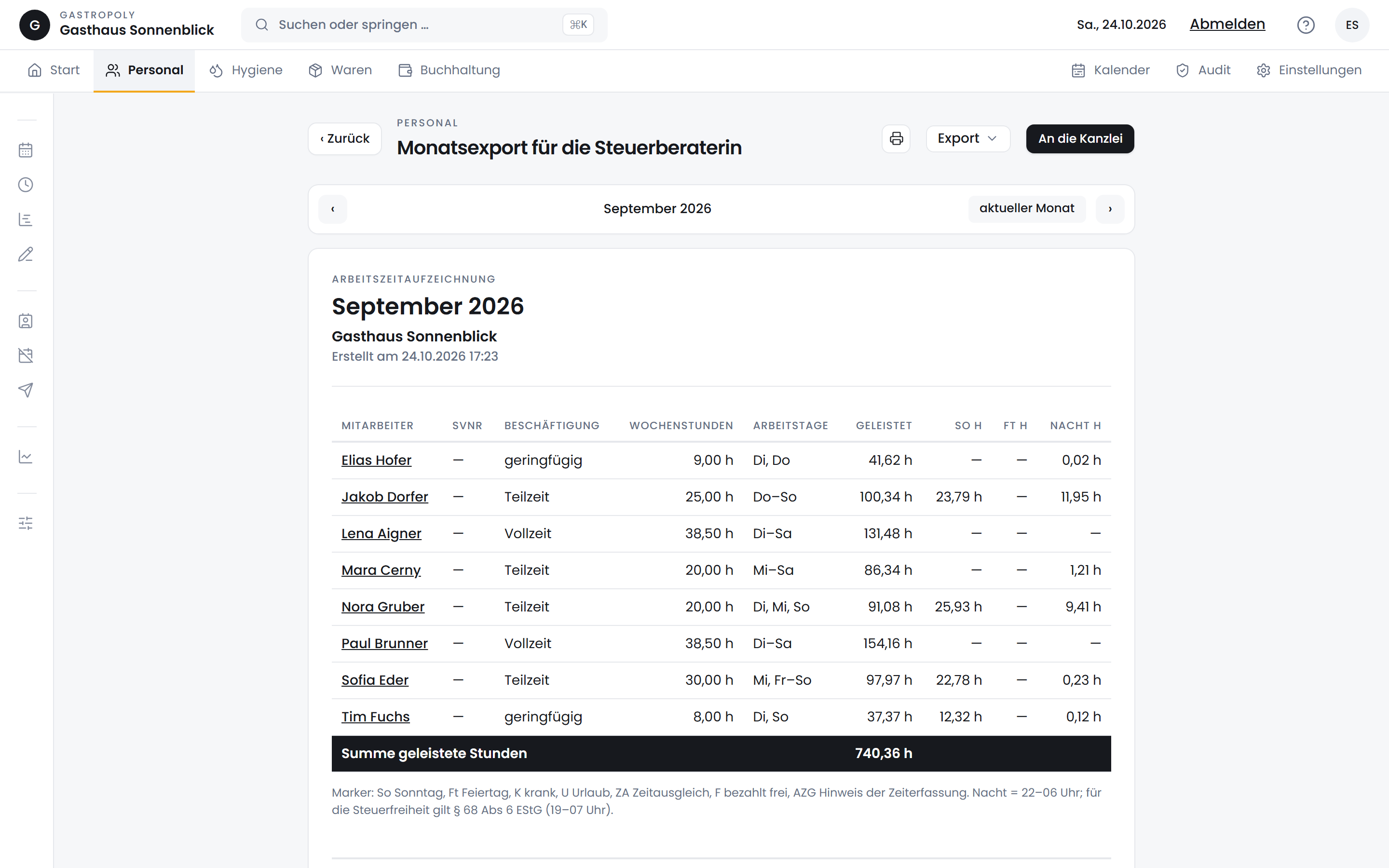Click Jakob Dorfer's 23,79 h Sunday hours

point(958,497)
